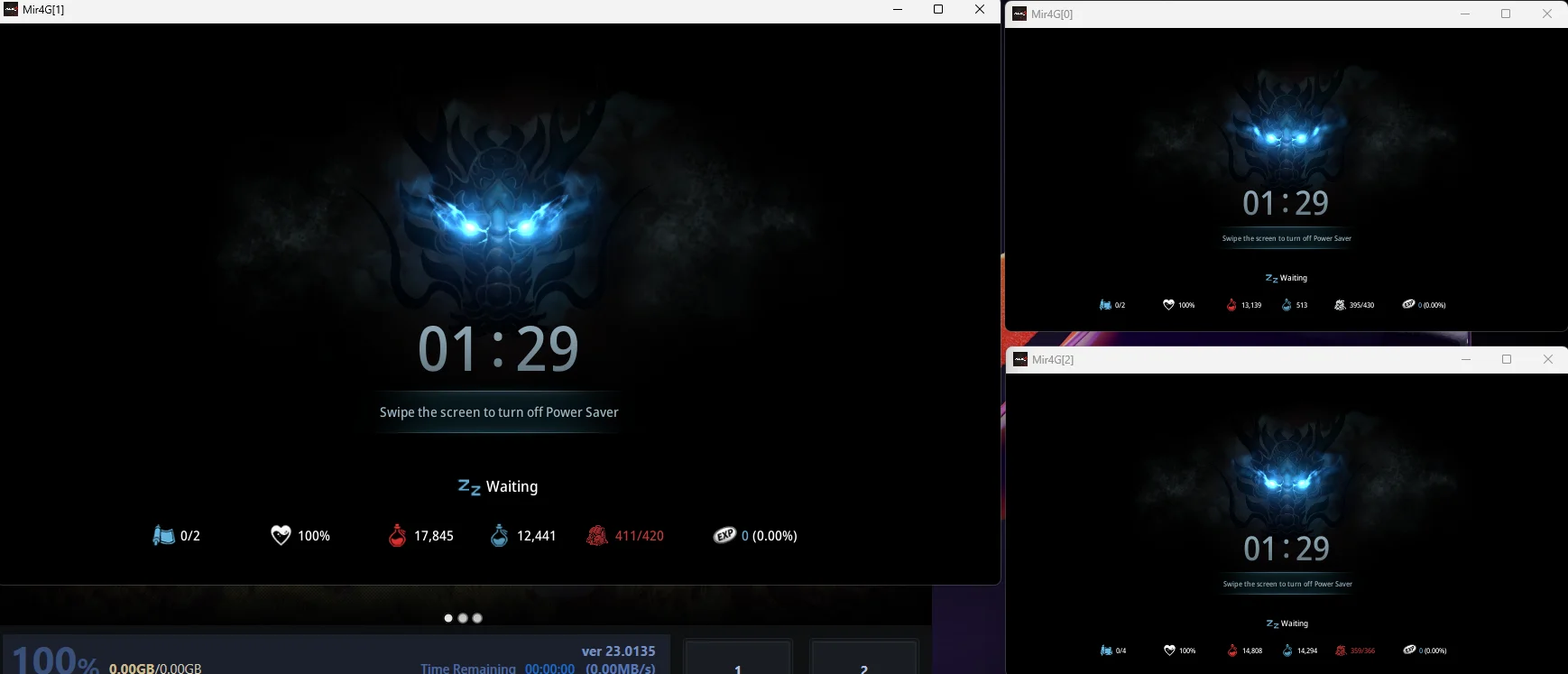
Task: Click the red 411/420 bag capacity value
Action: [x=640, y=536]
